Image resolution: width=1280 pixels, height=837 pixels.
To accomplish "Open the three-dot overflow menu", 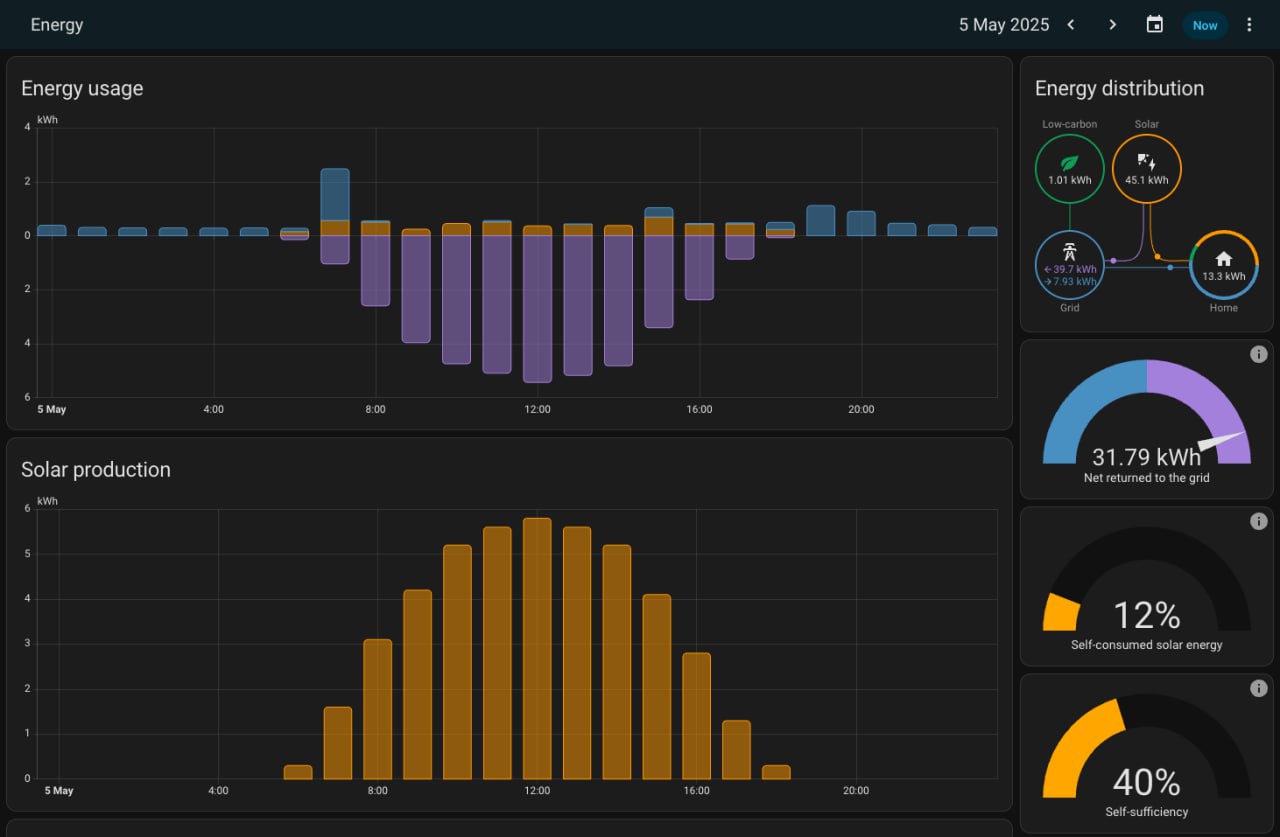I will point(1249,25).
